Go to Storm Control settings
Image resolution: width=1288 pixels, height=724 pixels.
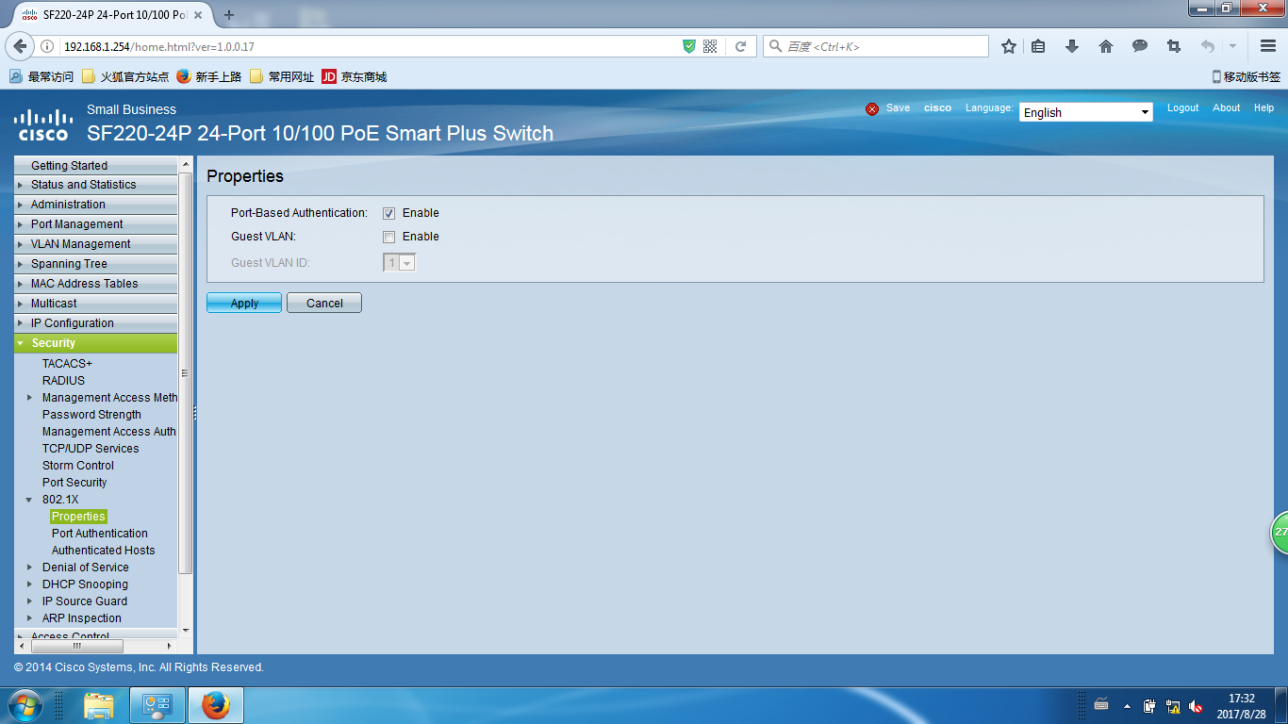[x=78, y=465]
